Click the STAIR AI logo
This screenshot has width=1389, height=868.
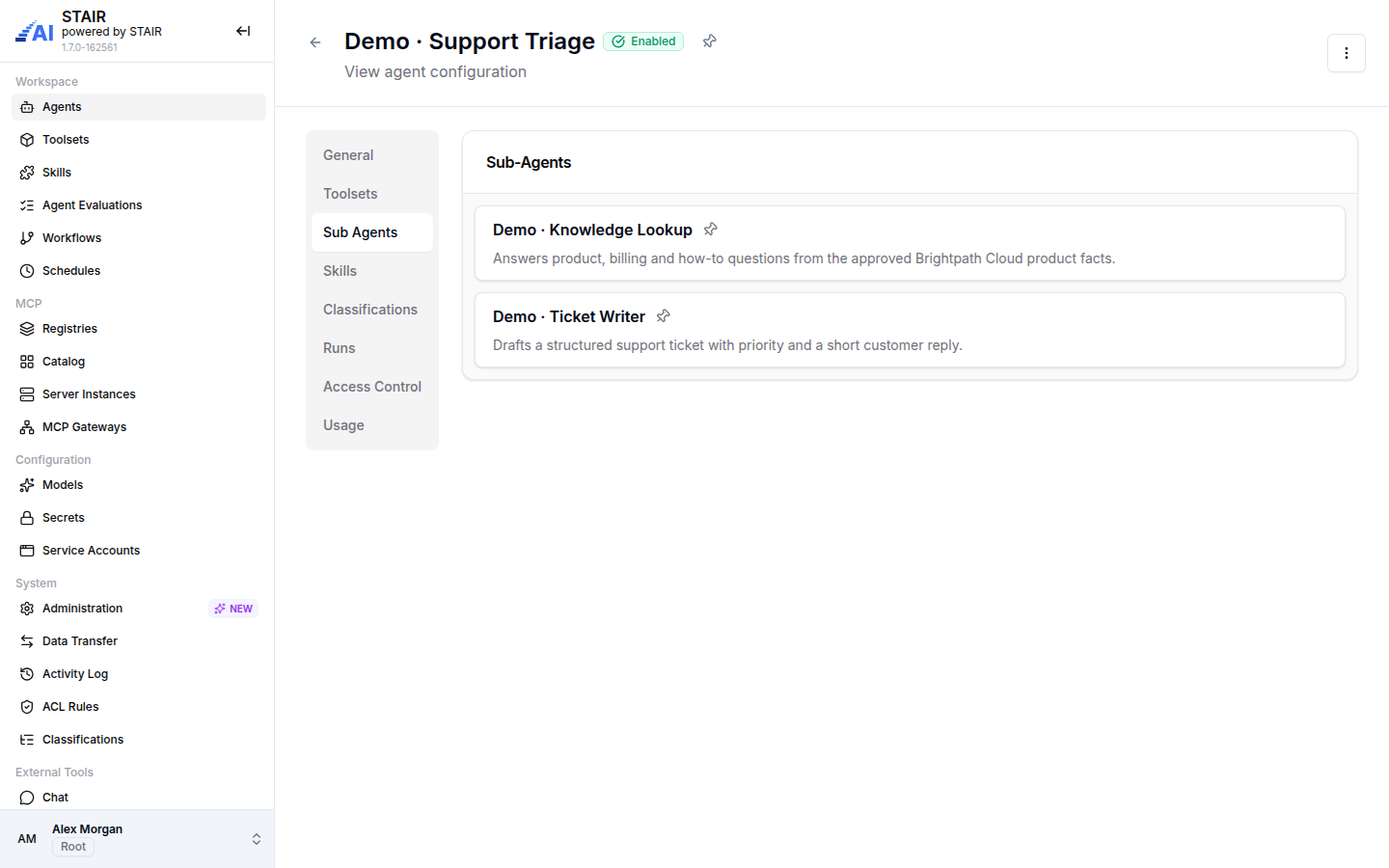[35, 32]
